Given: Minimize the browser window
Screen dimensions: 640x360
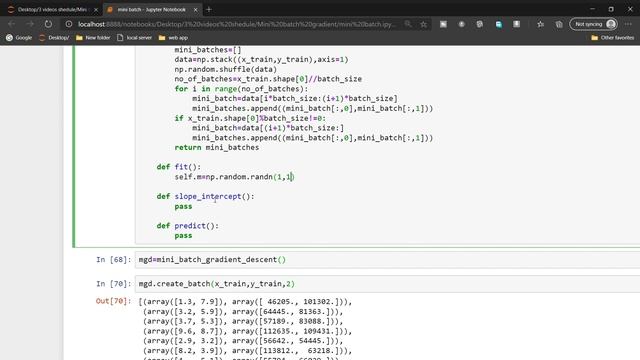Looking at the screenshot, I should click(x=592, y=9).
